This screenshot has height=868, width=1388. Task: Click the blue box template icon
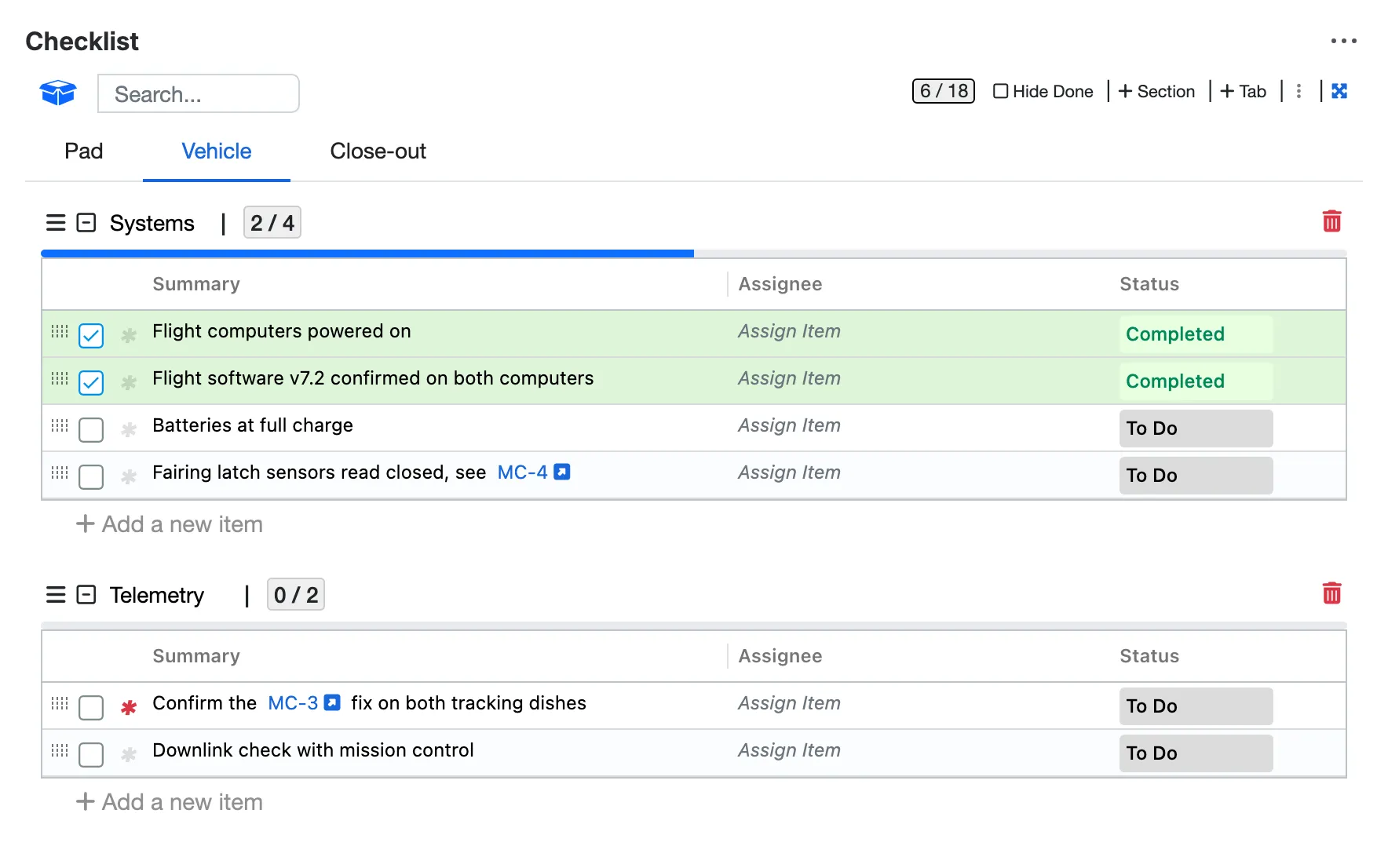click(58, 93)
